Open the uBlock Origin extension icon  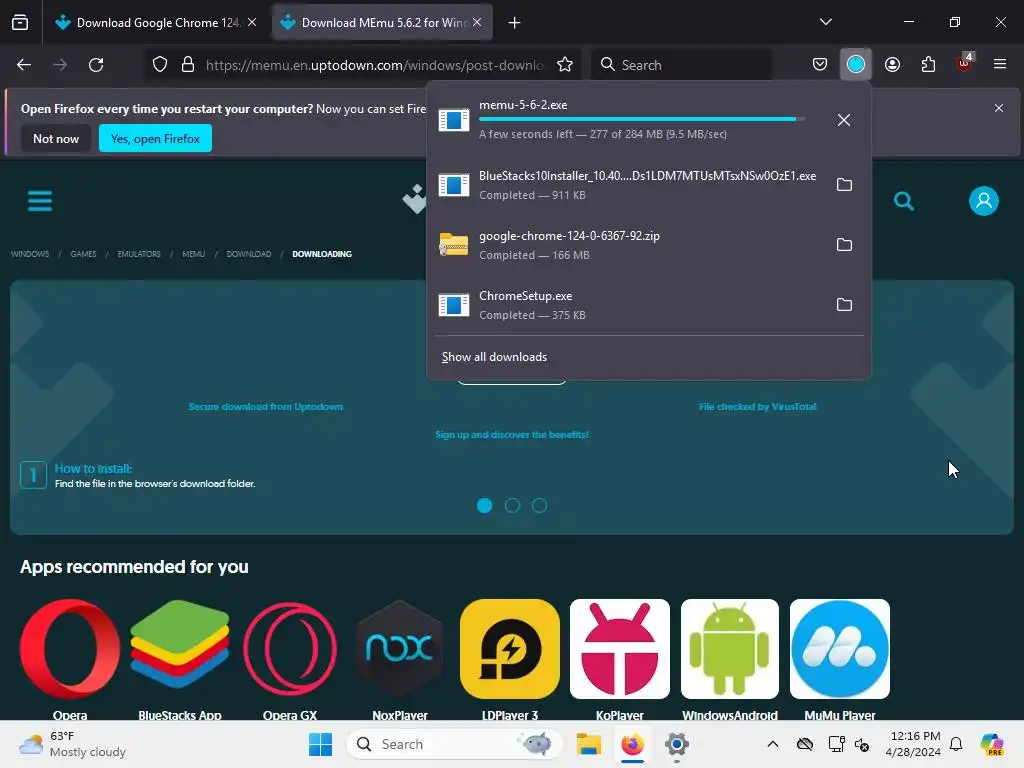tap(965, 64)
